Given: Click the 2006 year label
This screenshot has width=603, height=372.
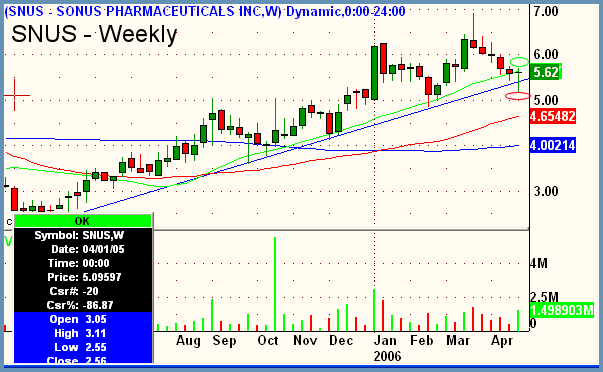Looking at the screenshot, I should (x=387, y=356).
